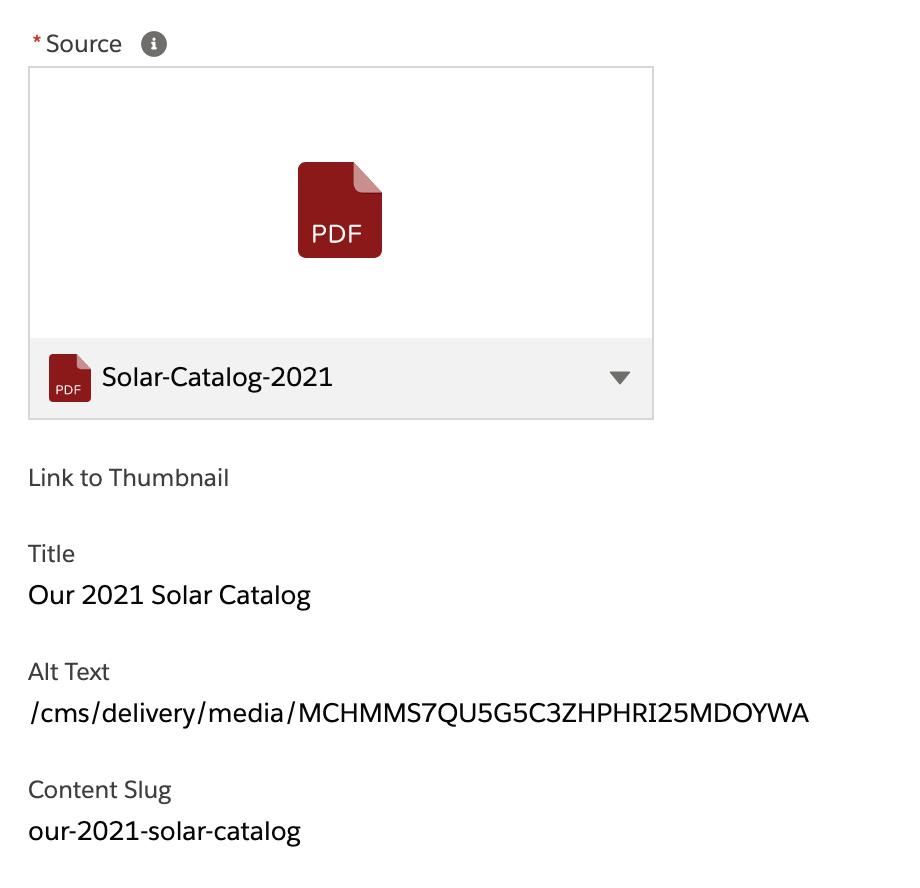Click the Title field label

[x=52, y=554]
